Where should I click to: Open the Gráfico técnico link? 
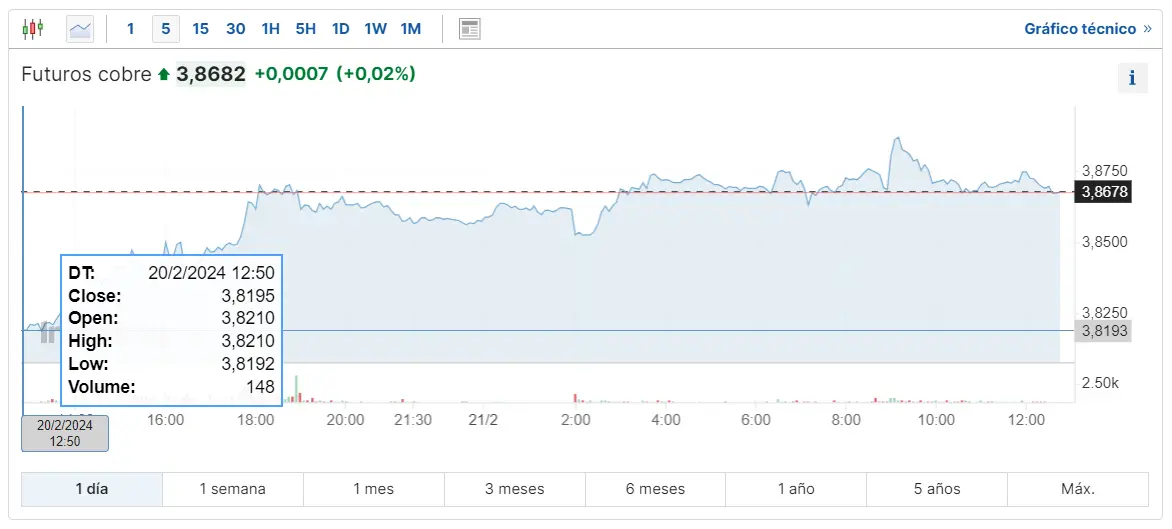1087,29
